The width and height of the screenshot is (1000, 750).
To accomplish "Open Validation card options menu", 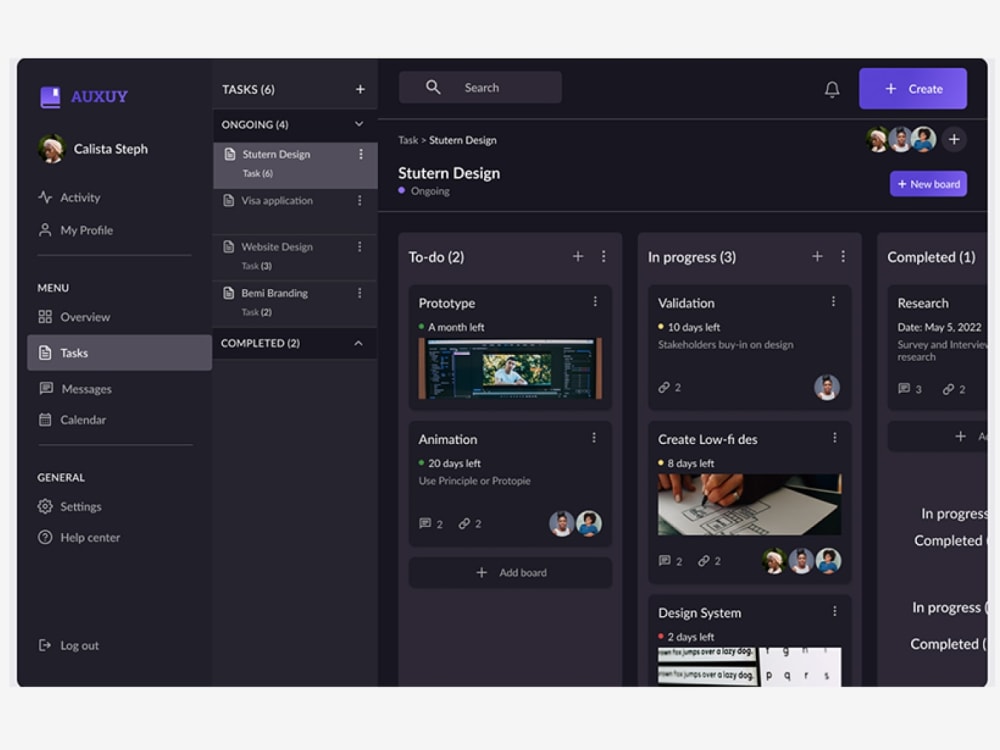I will coord(833,302).
